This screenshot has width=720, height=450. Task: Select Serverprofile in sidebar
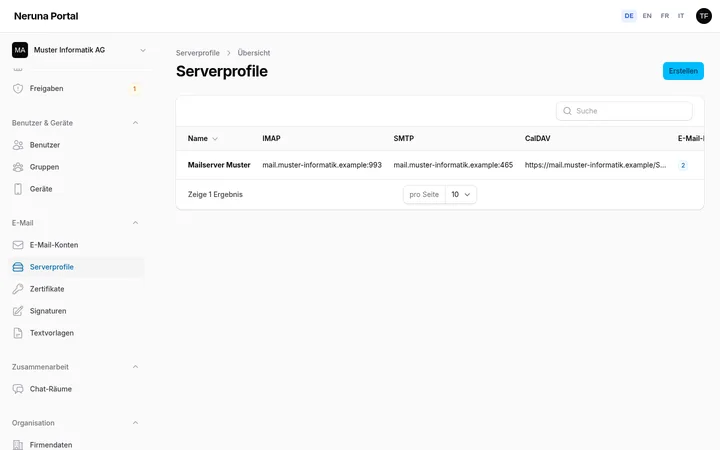76,267
